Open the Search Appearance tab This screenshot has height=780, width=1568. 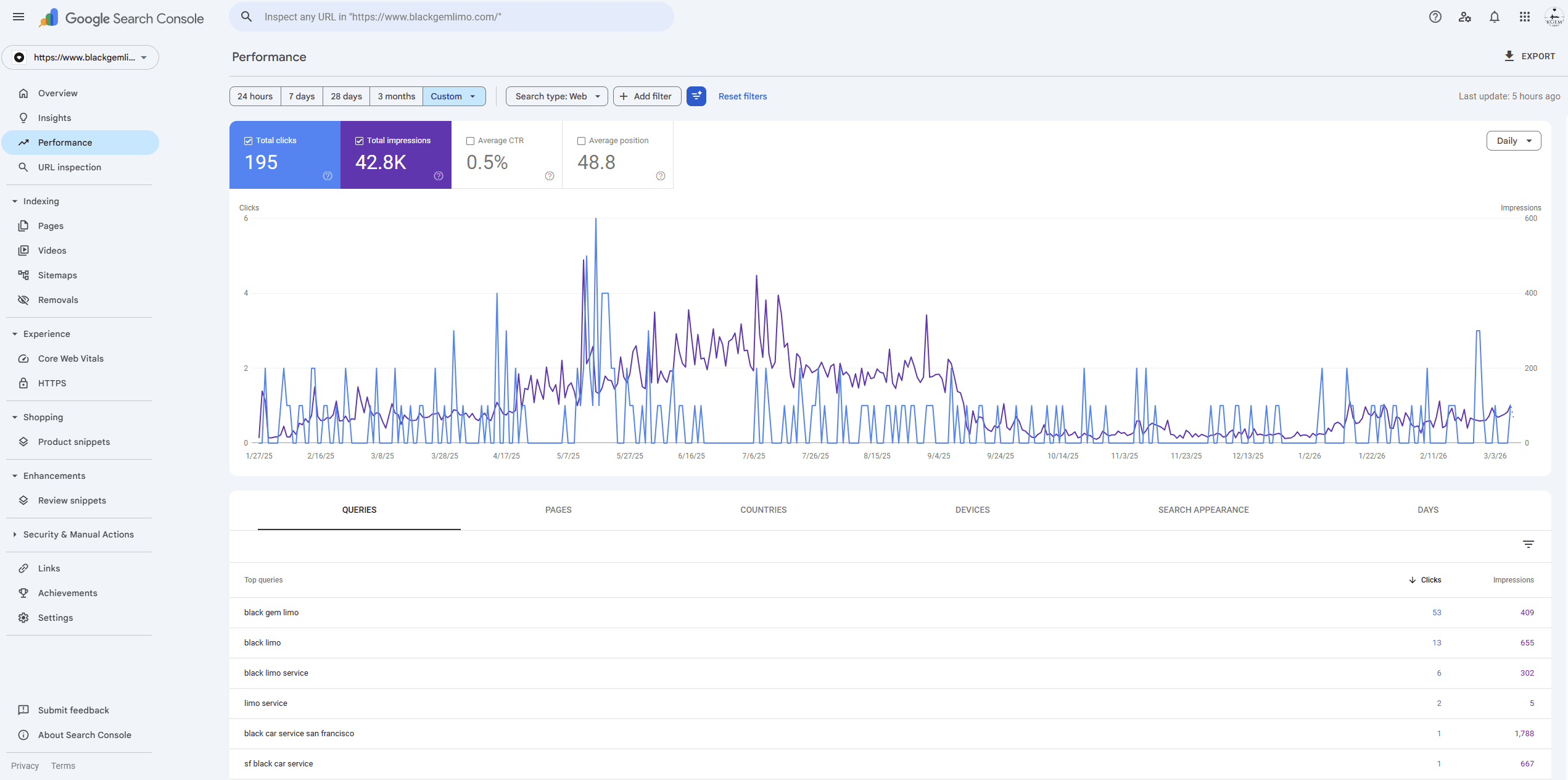(x=1203, y=510)
